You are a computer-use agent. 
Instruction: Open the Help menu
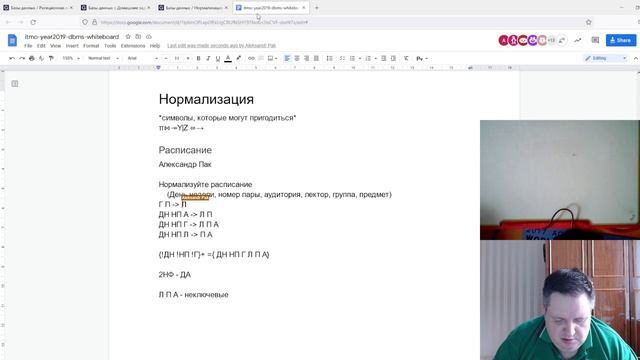pyautogui.click(x=155, y=46)
